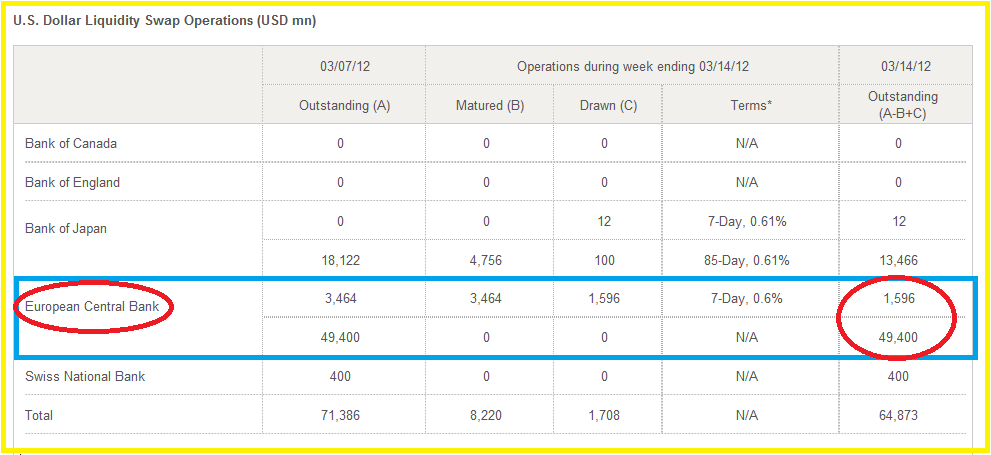Select the '64,873' total outstanding value
The width and height of the screenshot is (991, 455).
coord(899,416)
